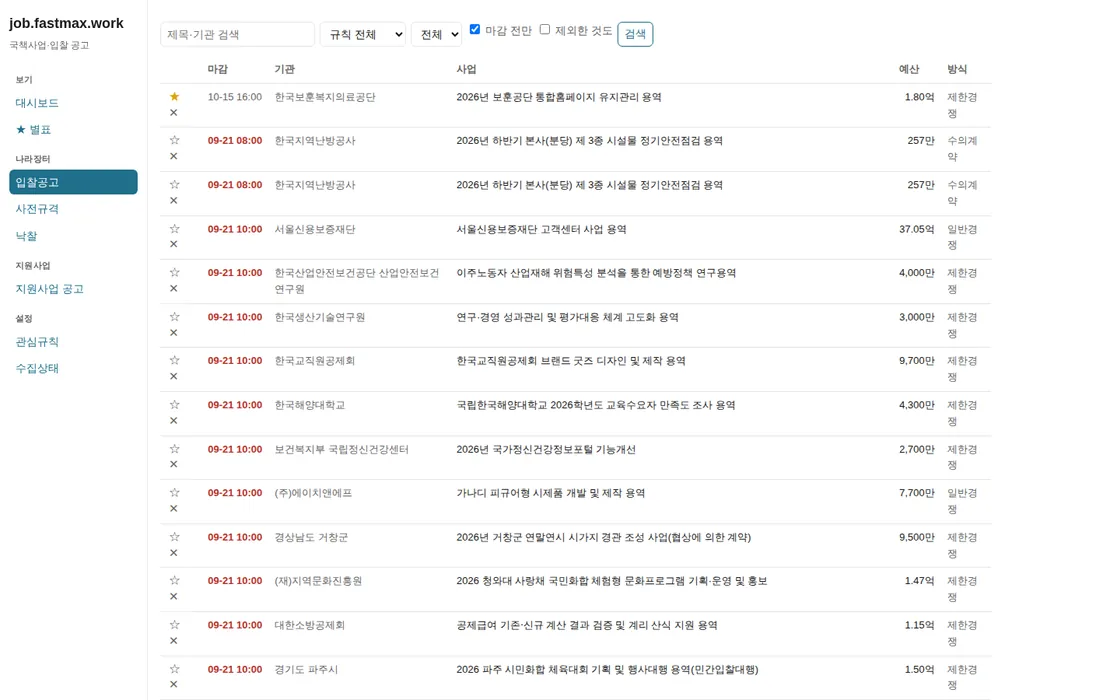Exclude the 한국교직원공제회 row with X
This screenshot has height=700, width=1120.
[x=174, y=376]
